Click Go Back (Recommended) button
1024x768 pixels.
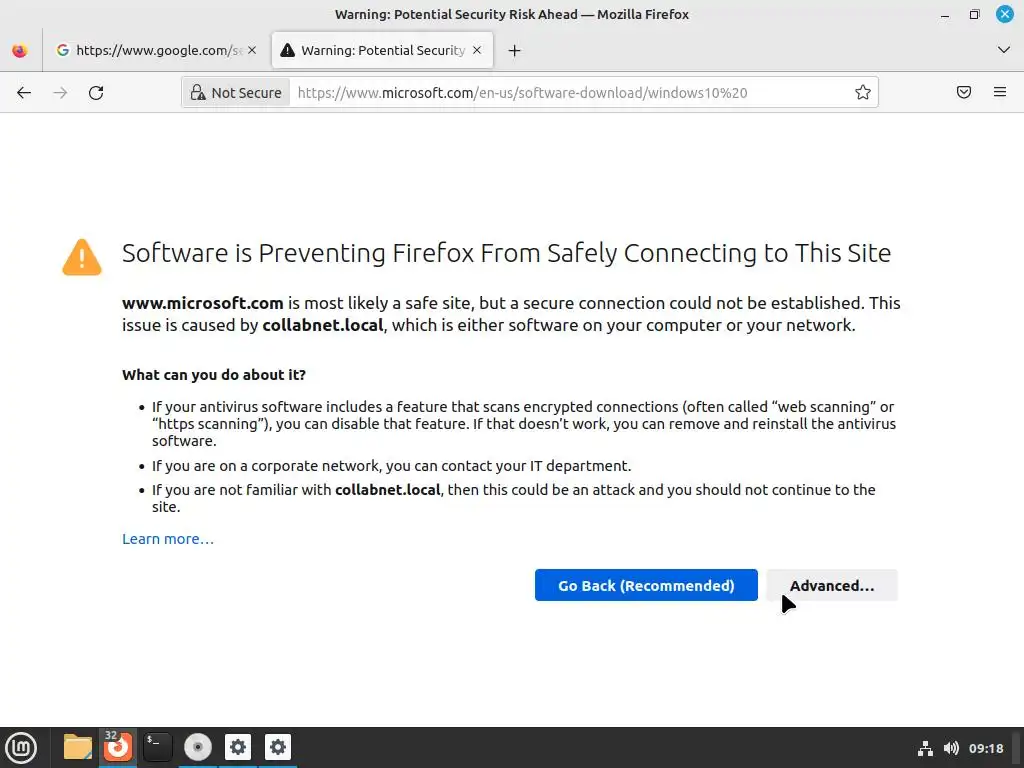646,585
